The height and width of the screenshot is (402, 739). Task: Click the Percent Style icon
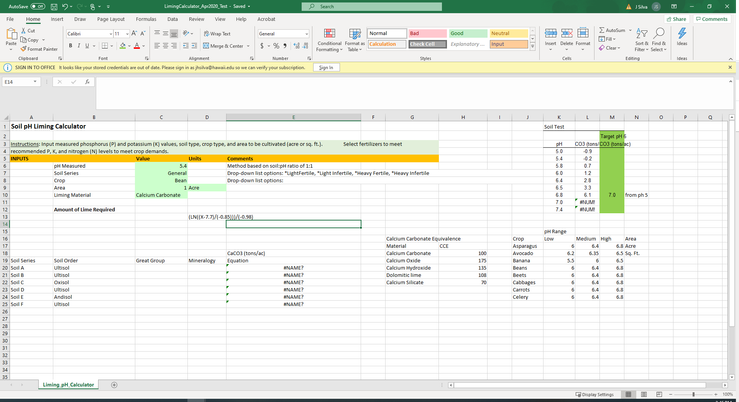[x=276, y=46]
